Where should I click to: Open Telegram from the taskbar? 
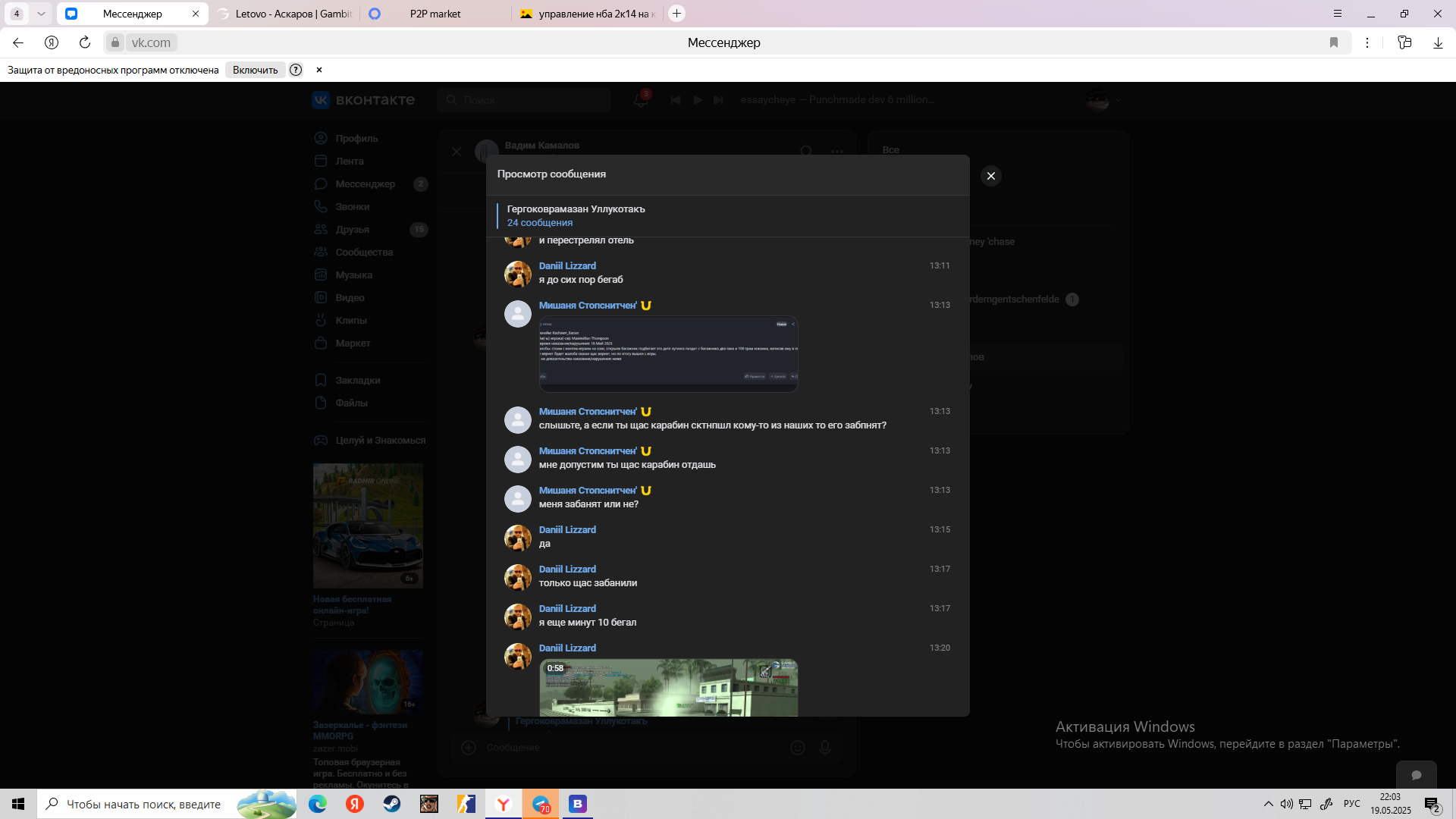(x=541, y=804)
